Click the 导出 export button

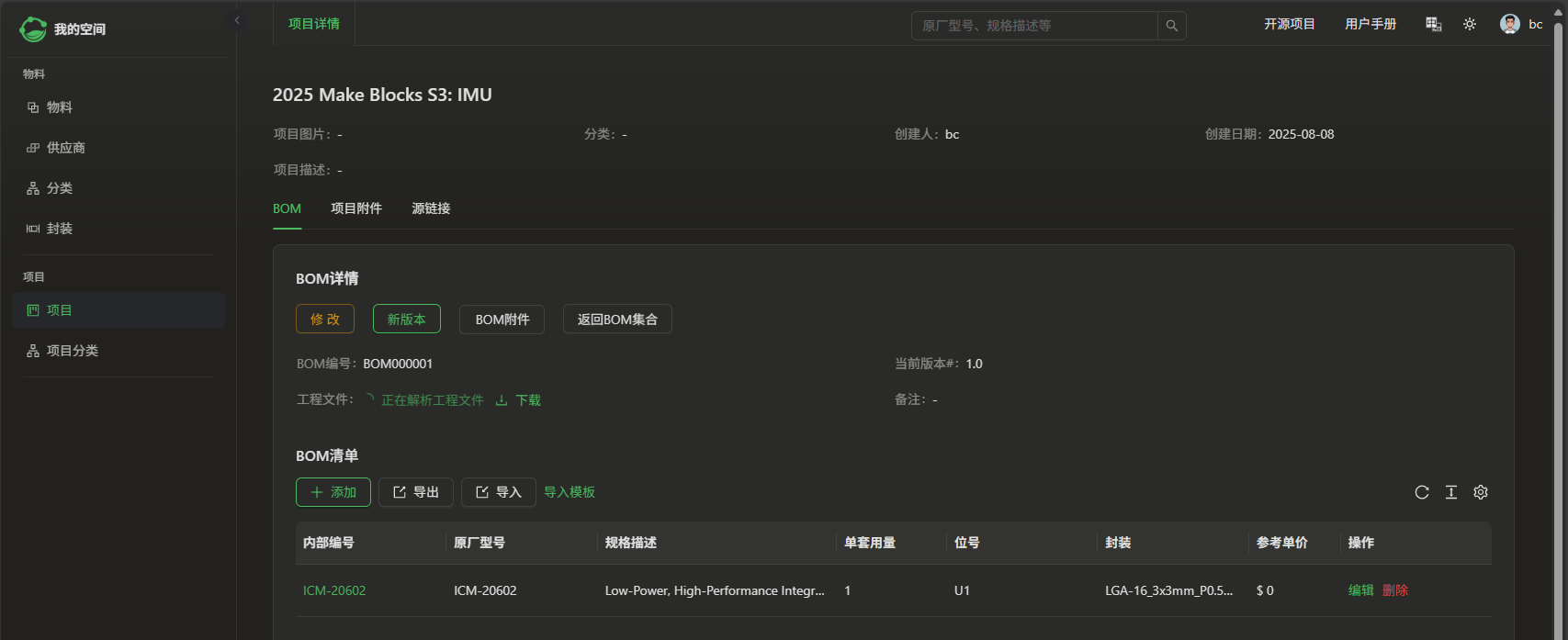click(416, 492)
